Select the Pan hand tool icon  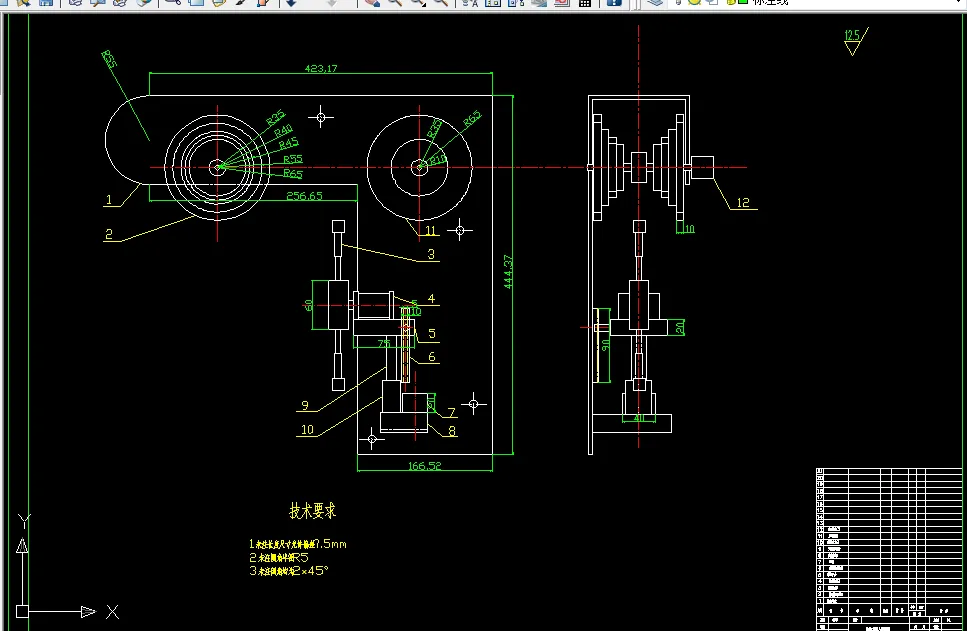click(x=372, y=2)
